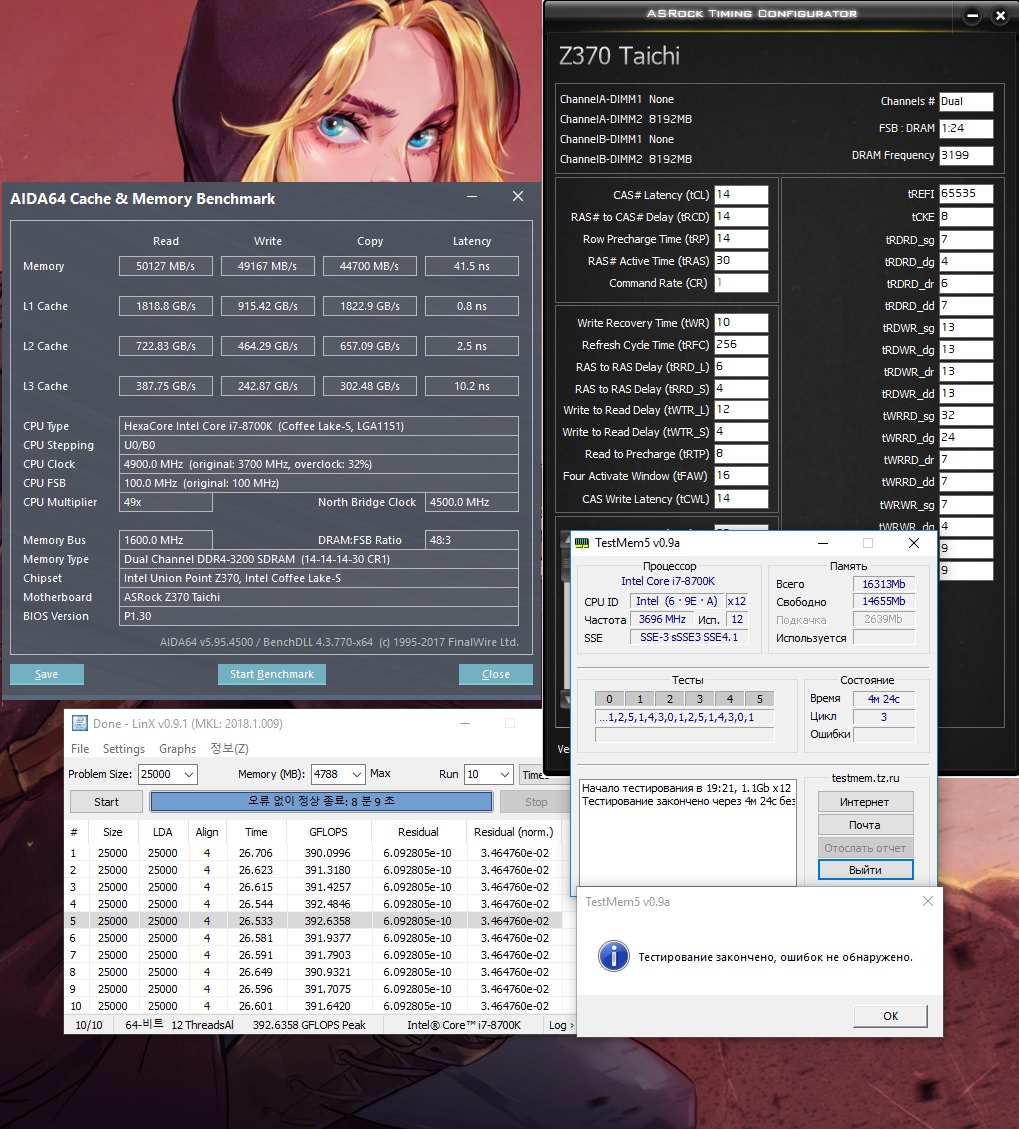Close ASRock Timing Configurator window
Screen dimensions: 1019x1129
point(1000,15)
